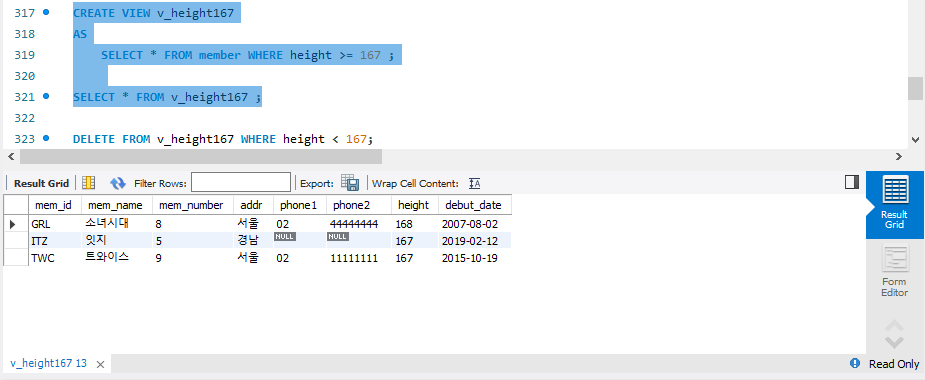925x380 pixels.
Task: Click the mem_number cell '8'
Action: point(193,224)
